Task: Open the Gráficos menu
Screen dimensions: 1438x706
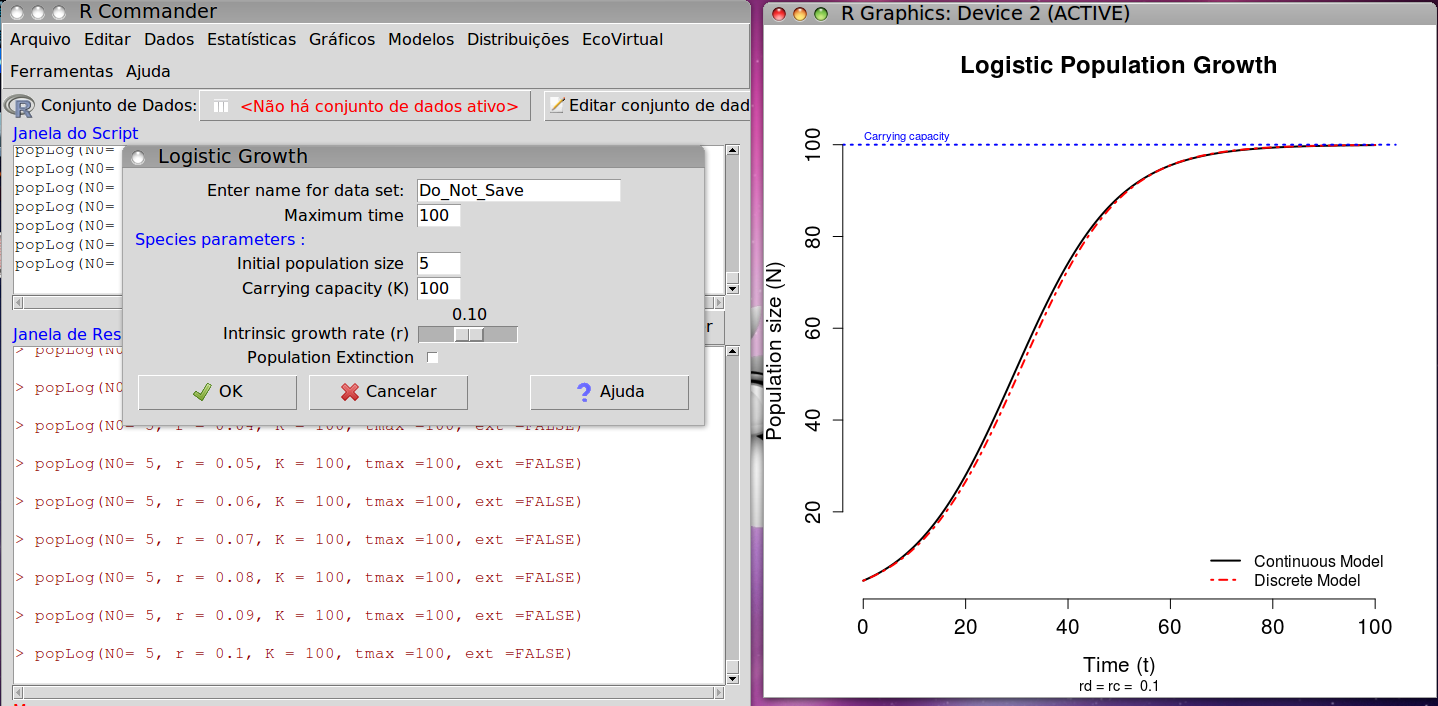Action: point(342,40)
